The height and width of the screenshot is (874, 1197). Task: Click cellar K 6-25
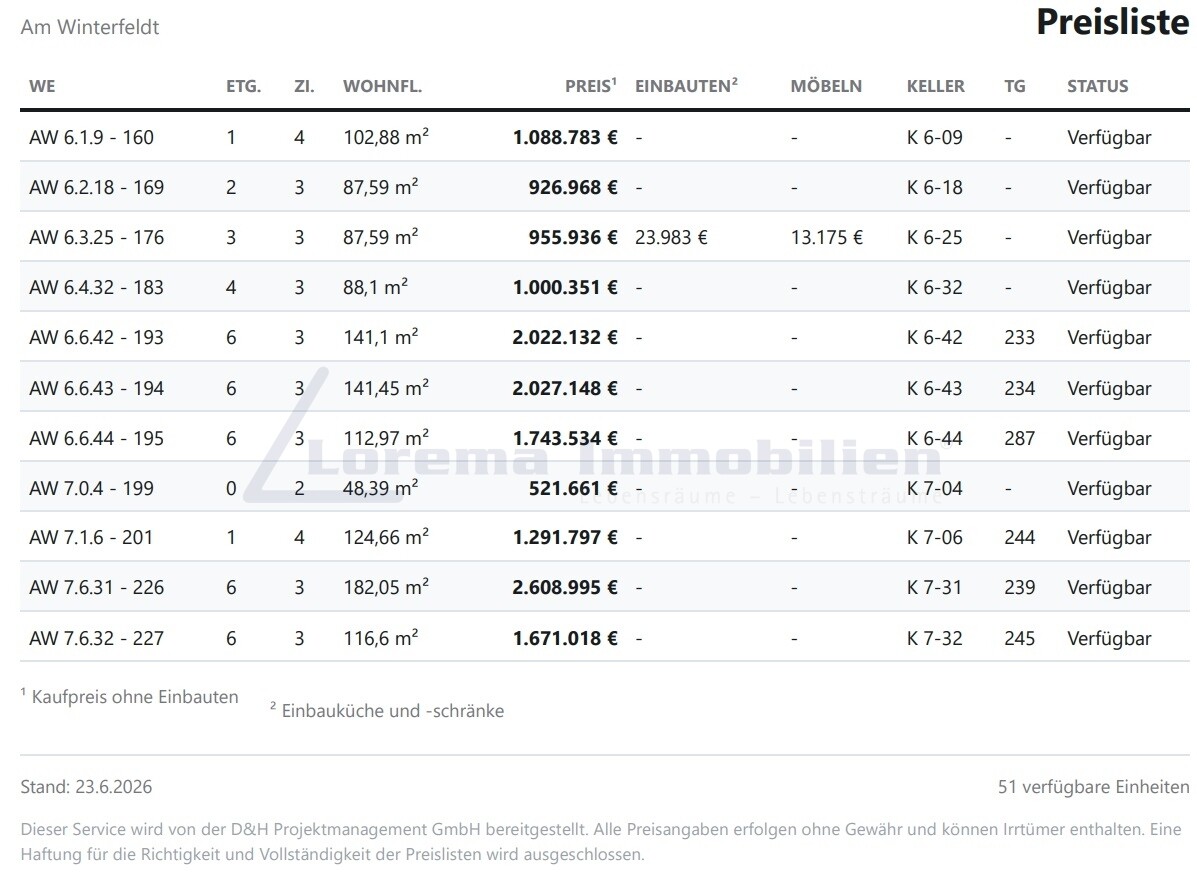pos(934,237)
